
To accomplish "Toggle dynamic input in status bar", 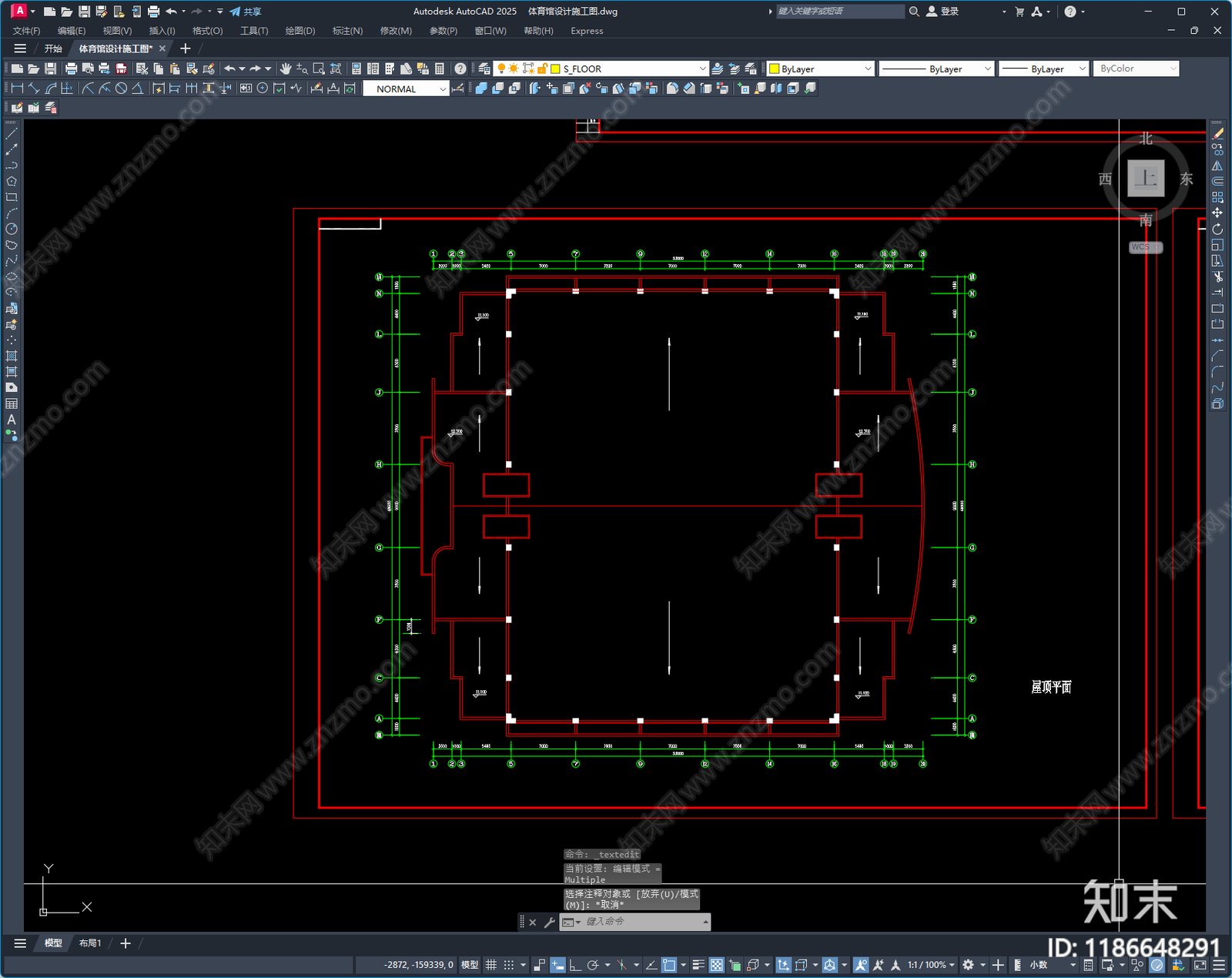I will click(x=557, y=965).
